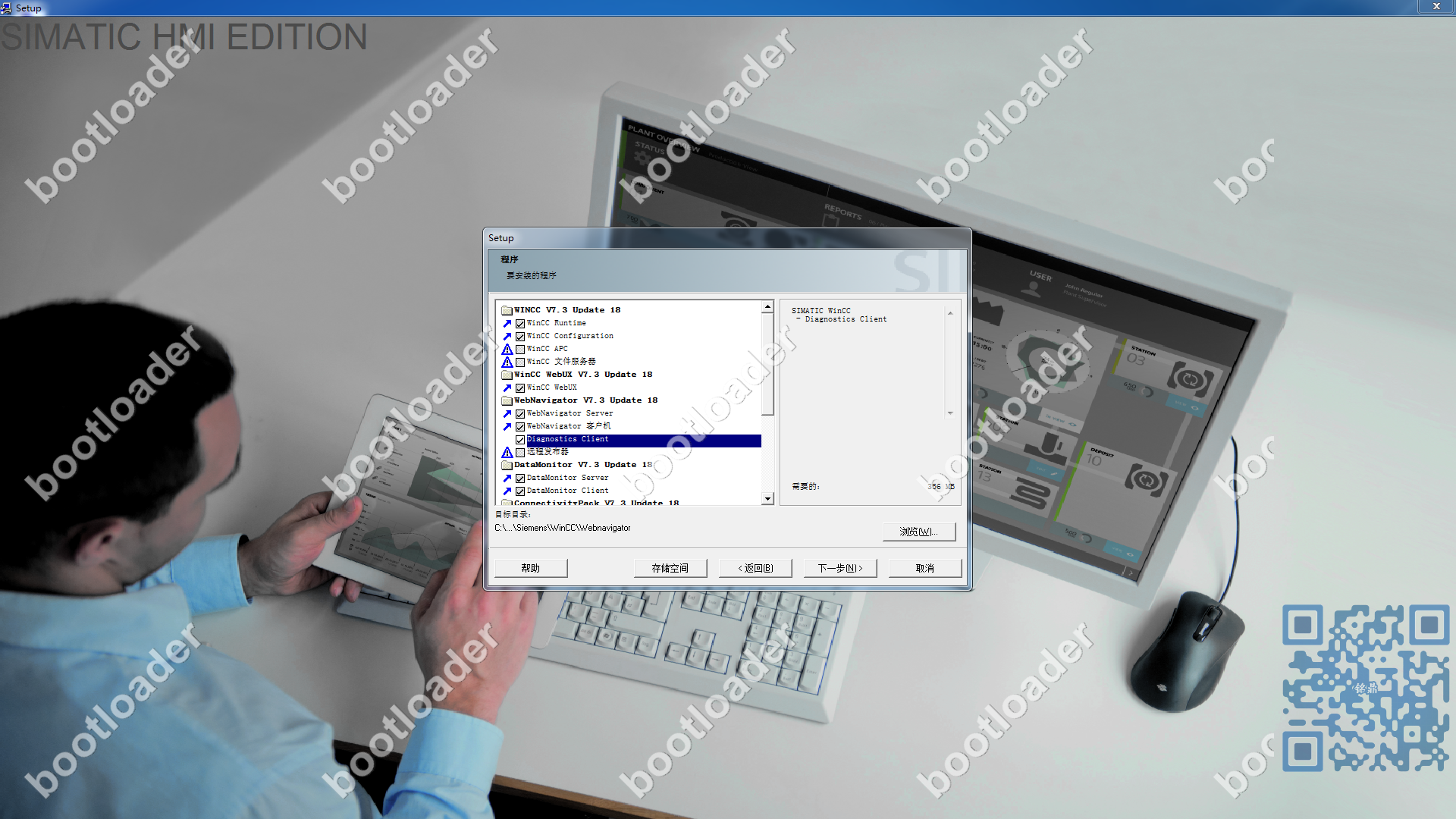This screenshot has width=1456, height=819.
Task: Select the highlighted Diagnostics Client row
Action: (x=644, y=440)
